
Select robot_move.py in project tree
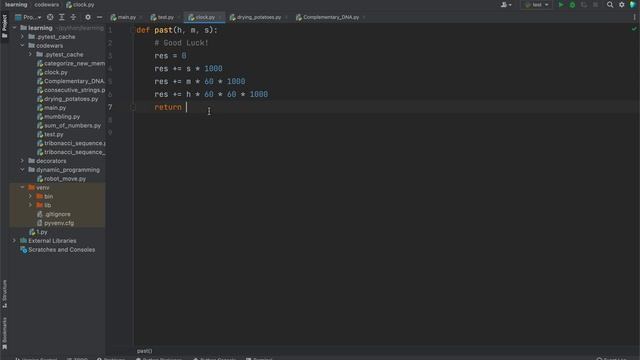pos(62,179)
